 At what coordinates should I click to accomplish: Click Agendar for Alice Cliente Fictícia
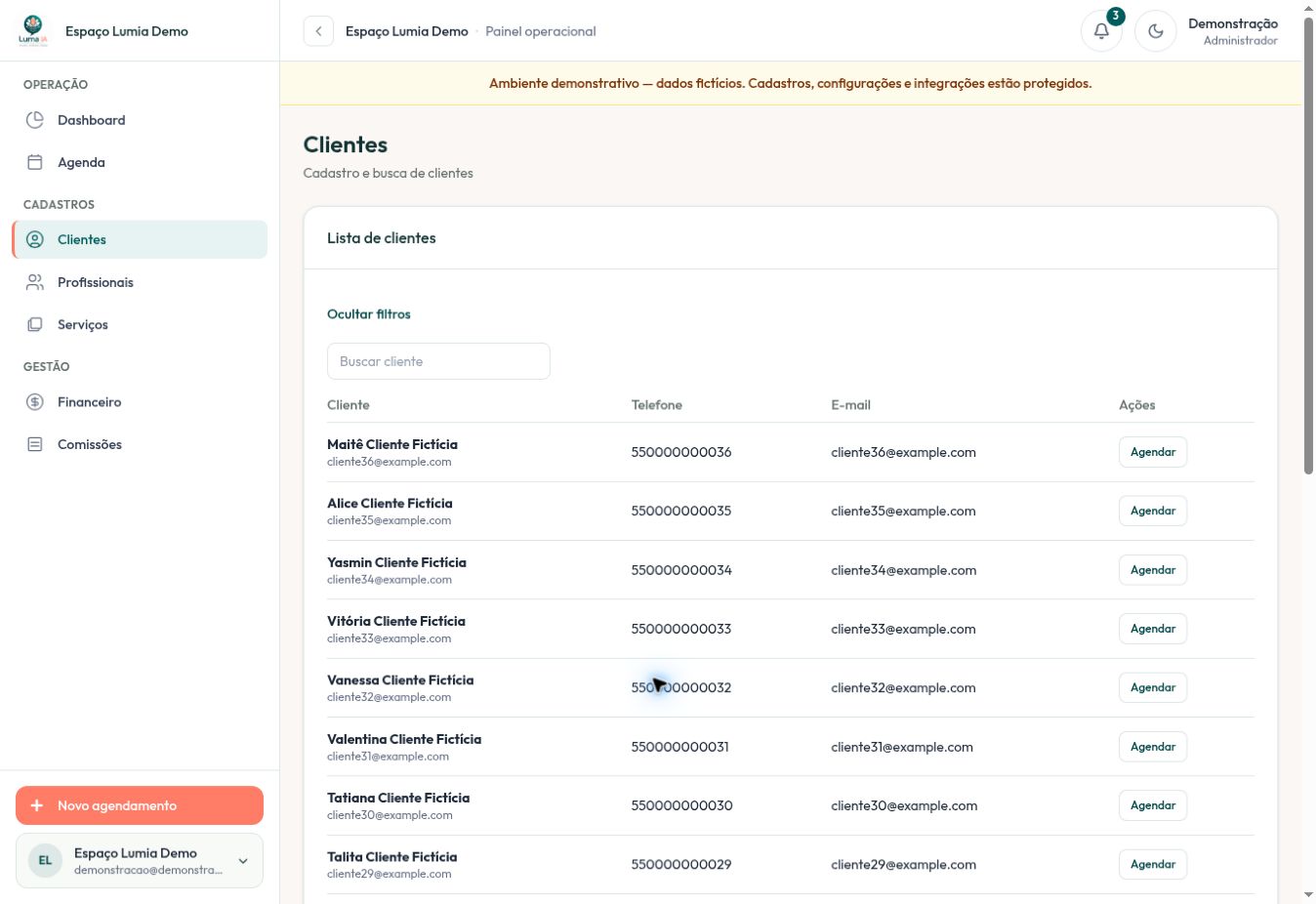click(x=1153, y=511)
